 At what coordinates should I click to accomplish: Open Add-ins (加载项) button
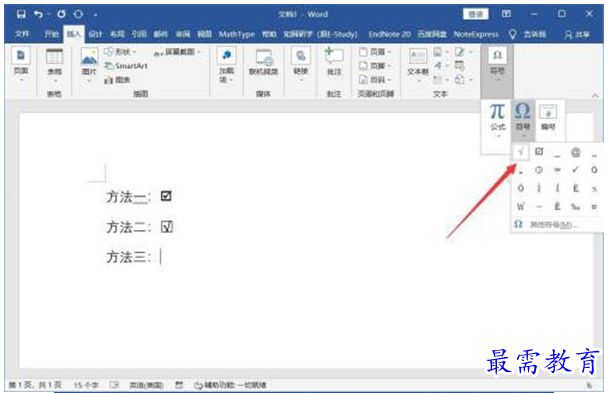(226, 65)
